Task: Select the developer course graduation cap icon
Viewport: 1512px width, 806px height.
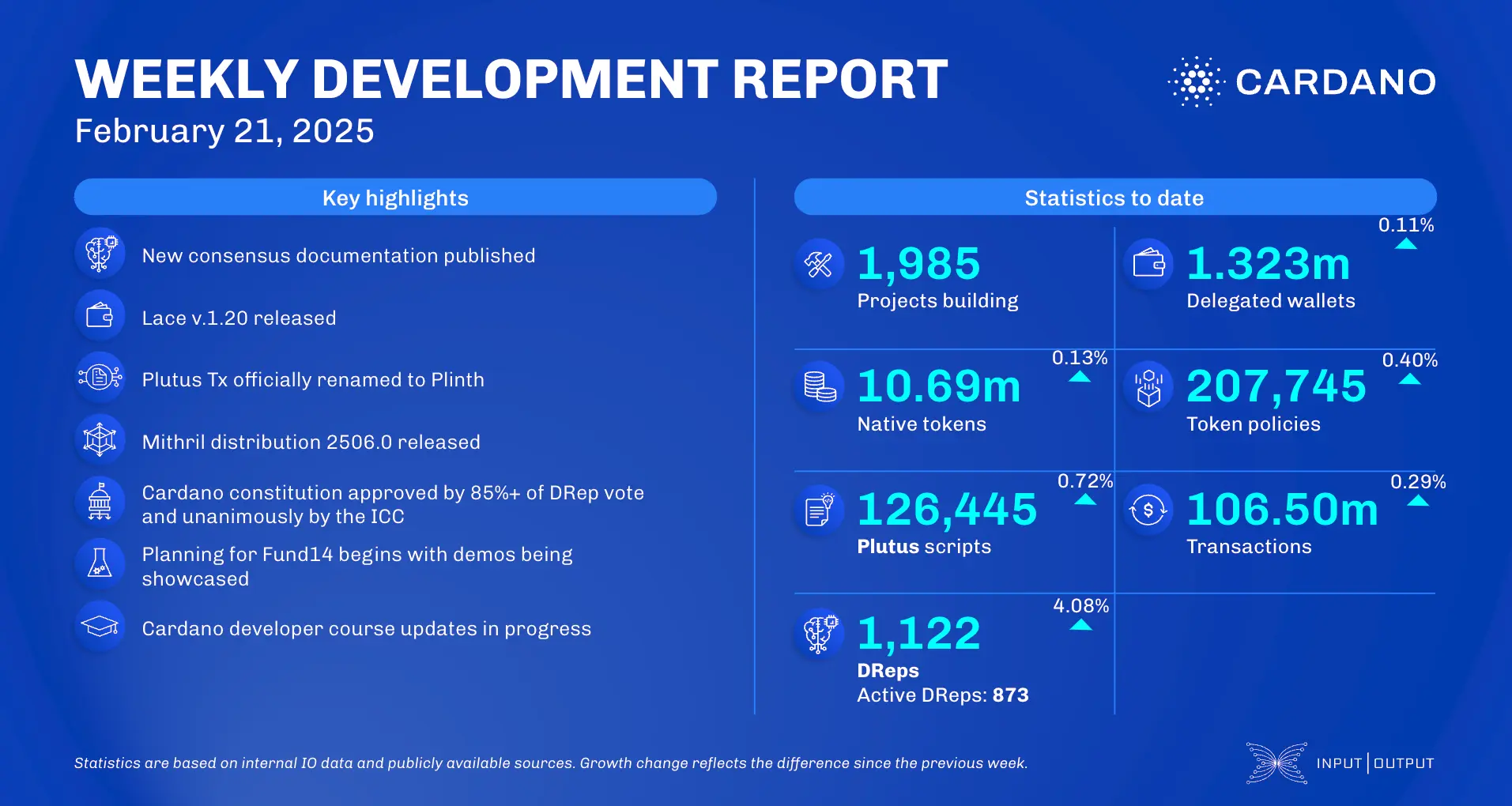Action: pos(100,626)
